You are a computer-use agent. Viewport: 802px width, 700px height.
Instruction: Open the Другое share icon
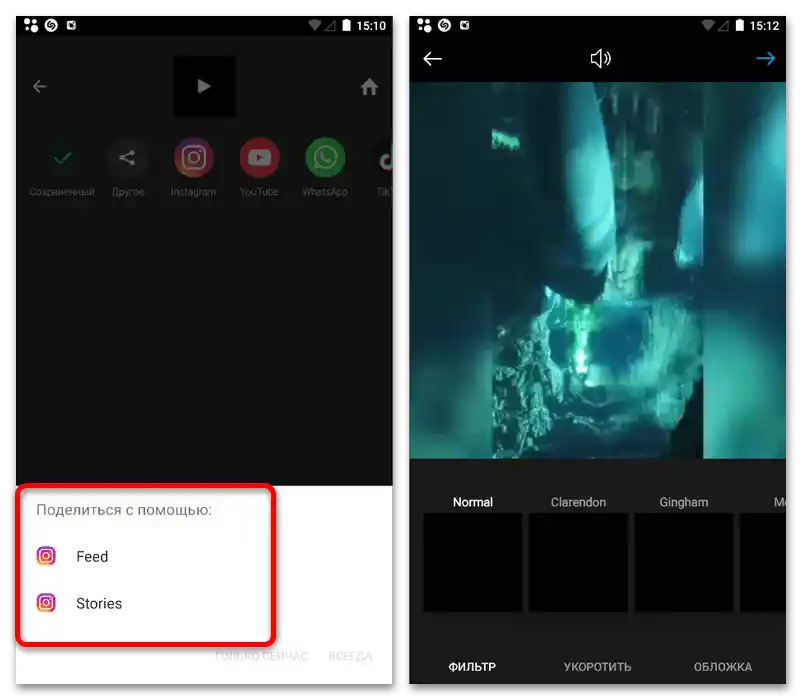tap(127, 157)
